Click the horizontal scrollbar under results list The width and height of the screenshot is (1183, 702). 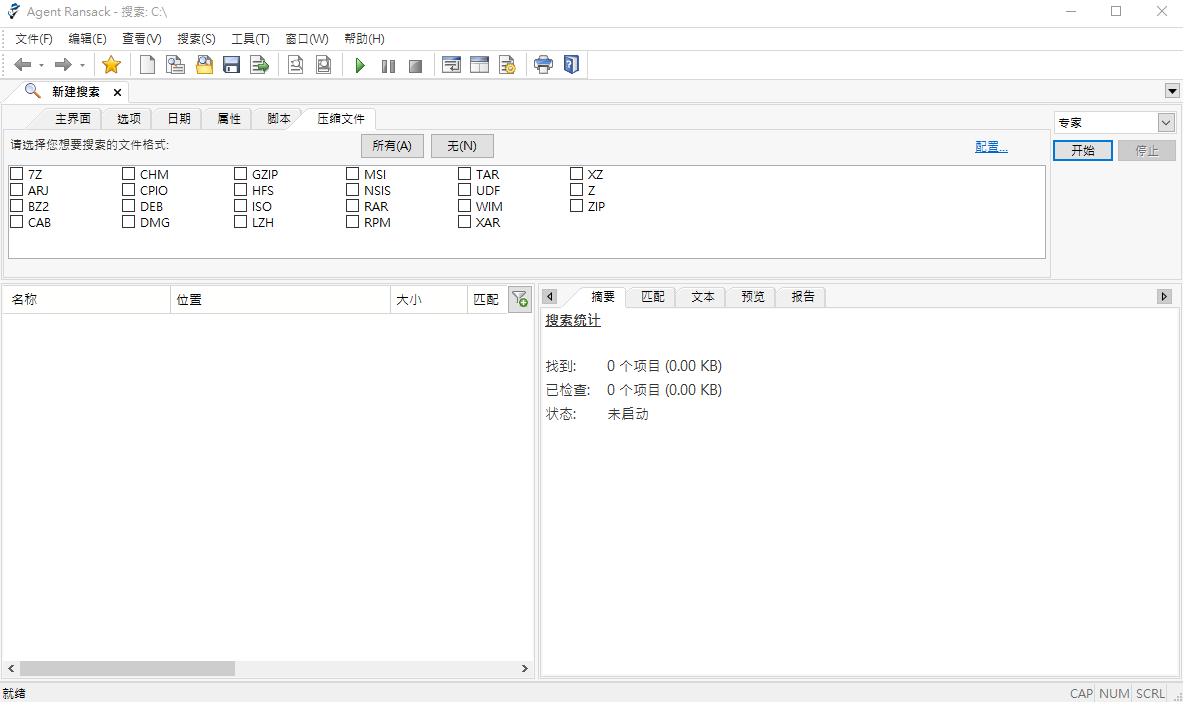pos(128,668)
